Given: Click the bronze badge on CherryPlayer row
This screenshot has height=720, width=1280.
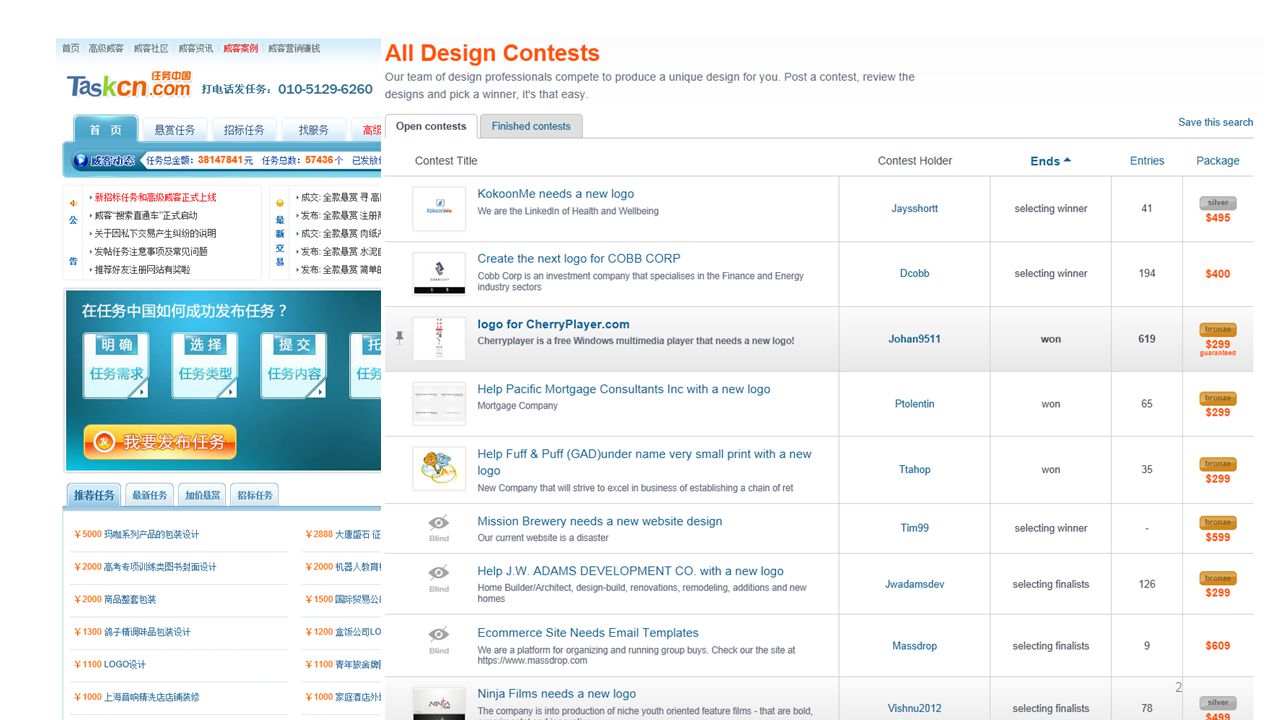Looking at the screenshot, I should pos(1218,329).
